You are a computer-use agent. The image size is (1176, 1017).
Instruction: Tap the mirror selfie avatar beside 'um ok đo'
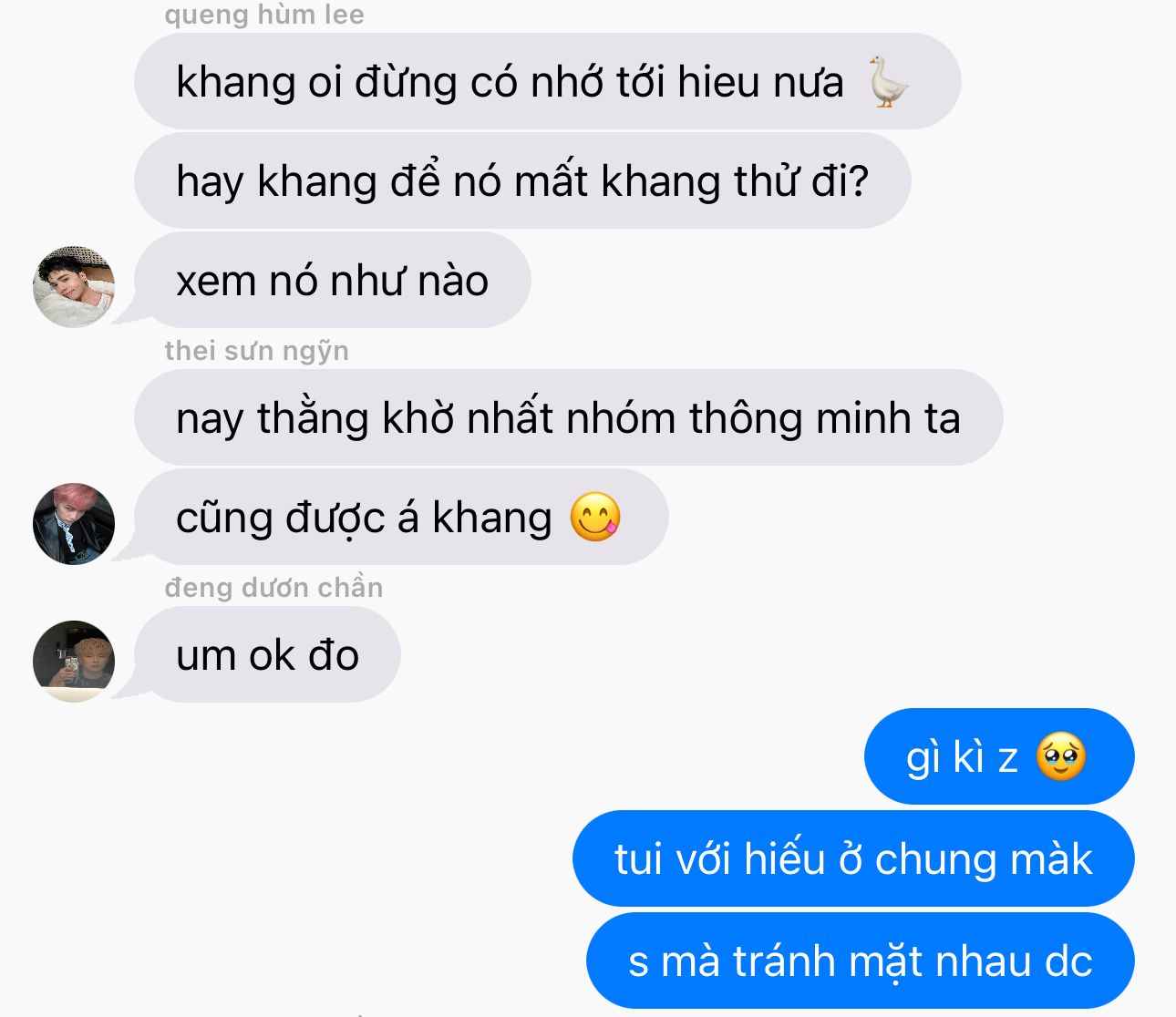[x=74, y=662]
